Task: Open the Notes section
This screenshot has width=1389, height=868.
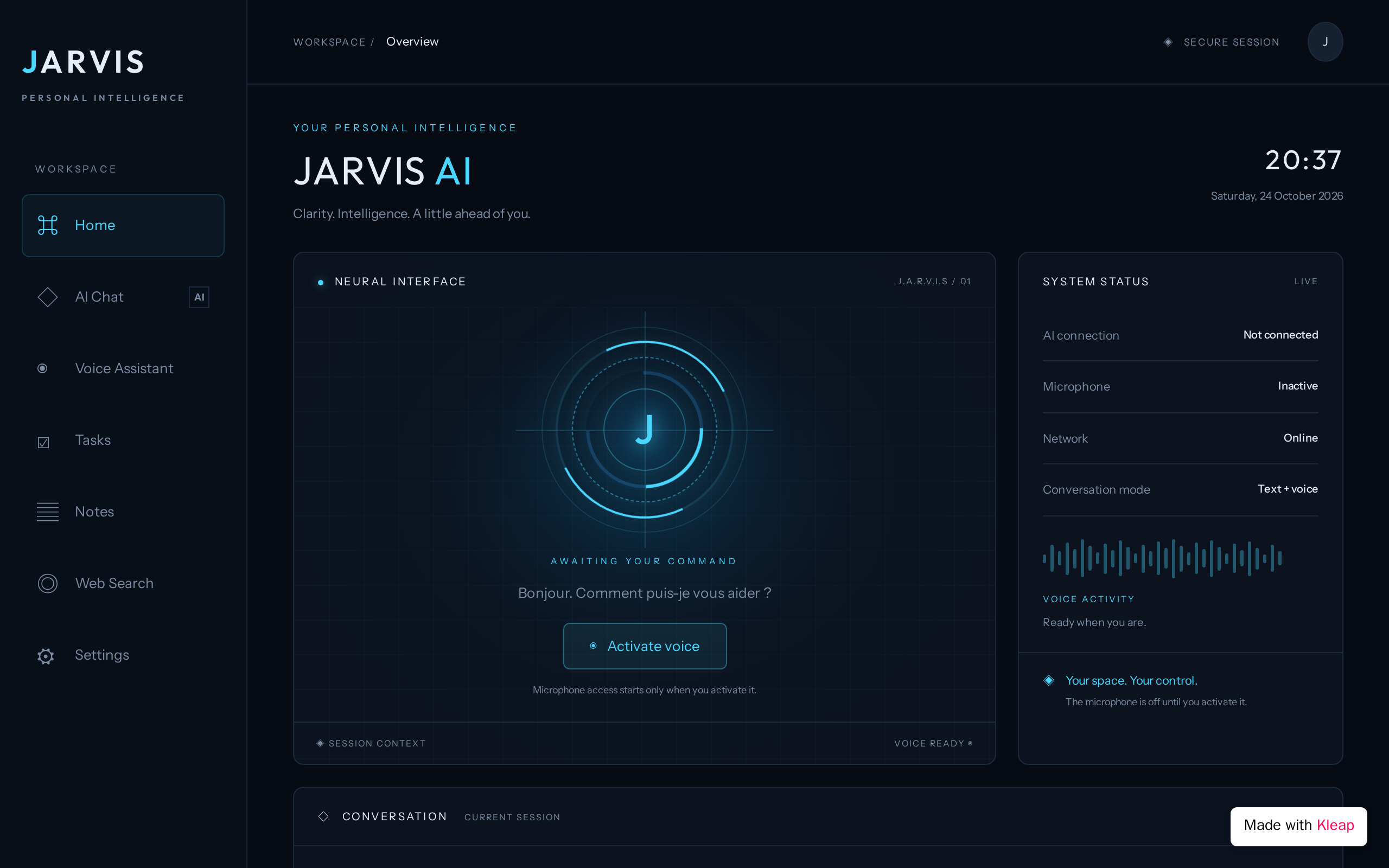Action: click(x=123, y=512)
